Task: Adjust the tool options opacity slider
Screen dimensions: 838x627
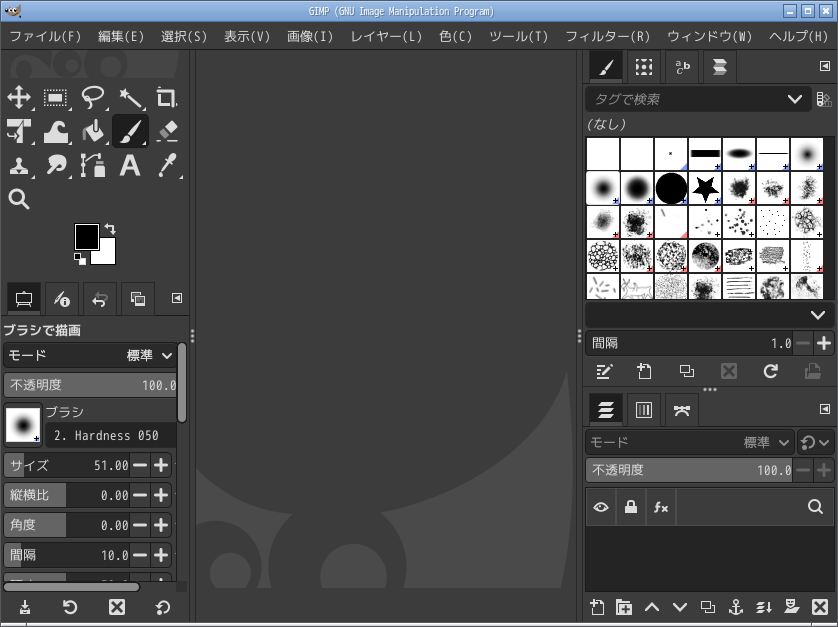Action: (90, 385)
